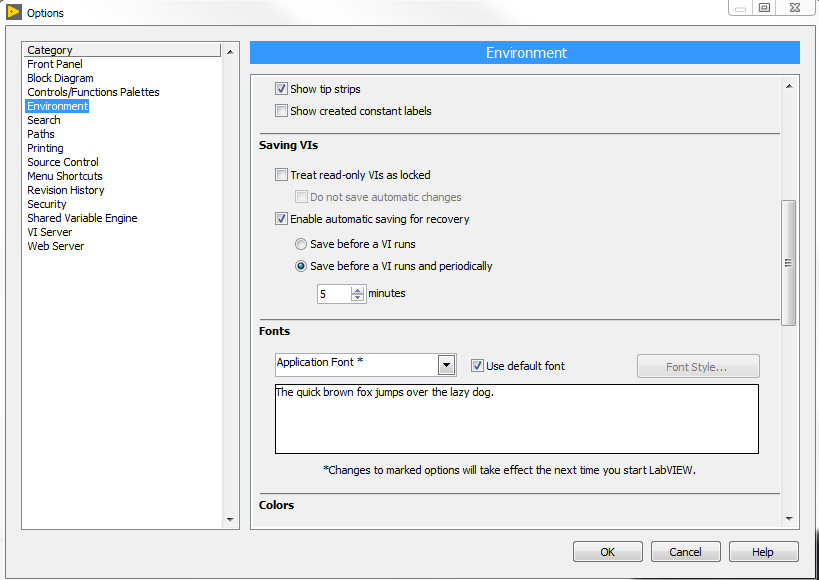
Task: Click Environment pane scroll-down arrow
Action: pyautogui.click(x=789, y=519)
